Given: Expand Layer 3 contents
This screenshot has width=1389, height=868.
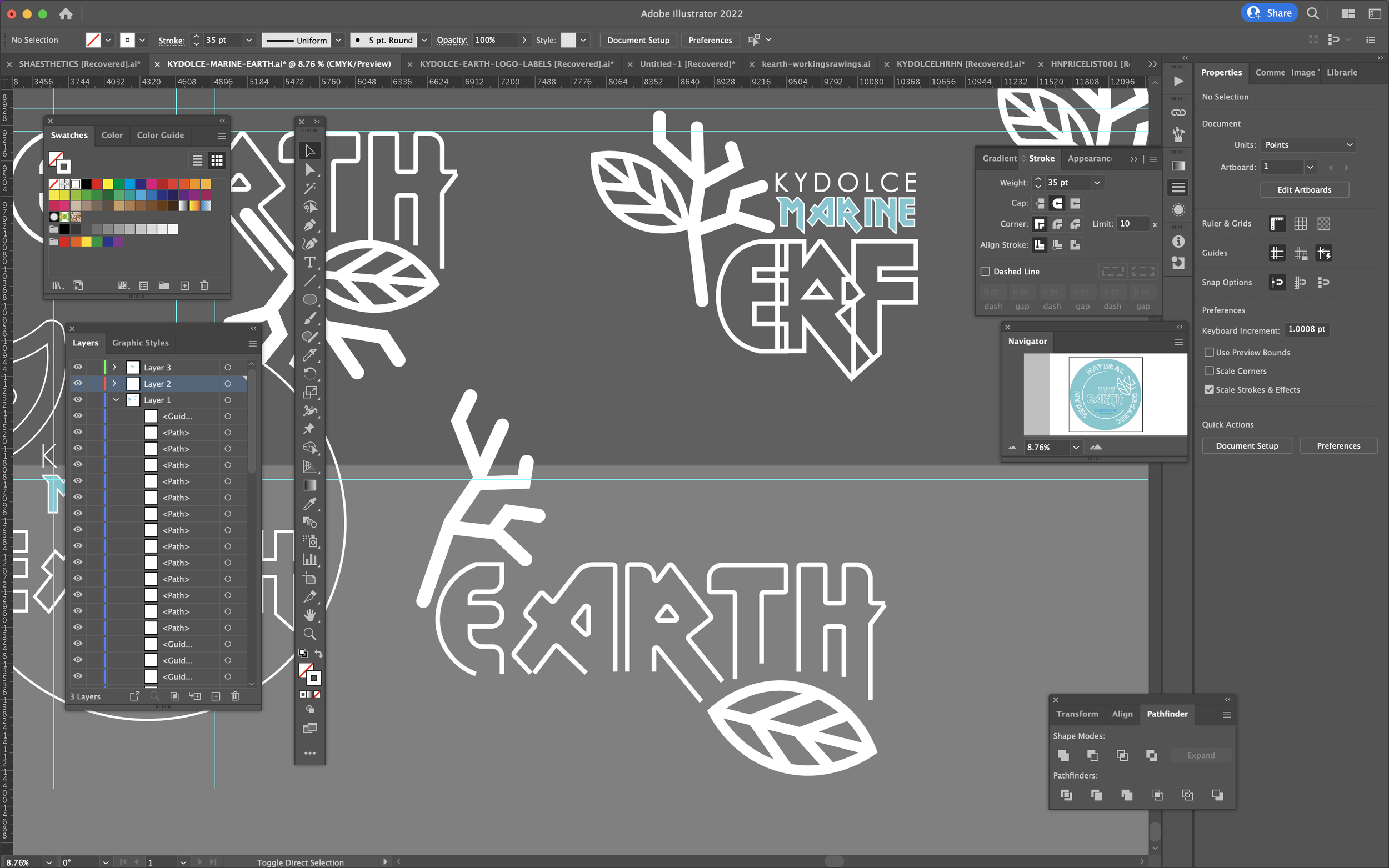Looking at the screenshot, I should pos(114,367).
